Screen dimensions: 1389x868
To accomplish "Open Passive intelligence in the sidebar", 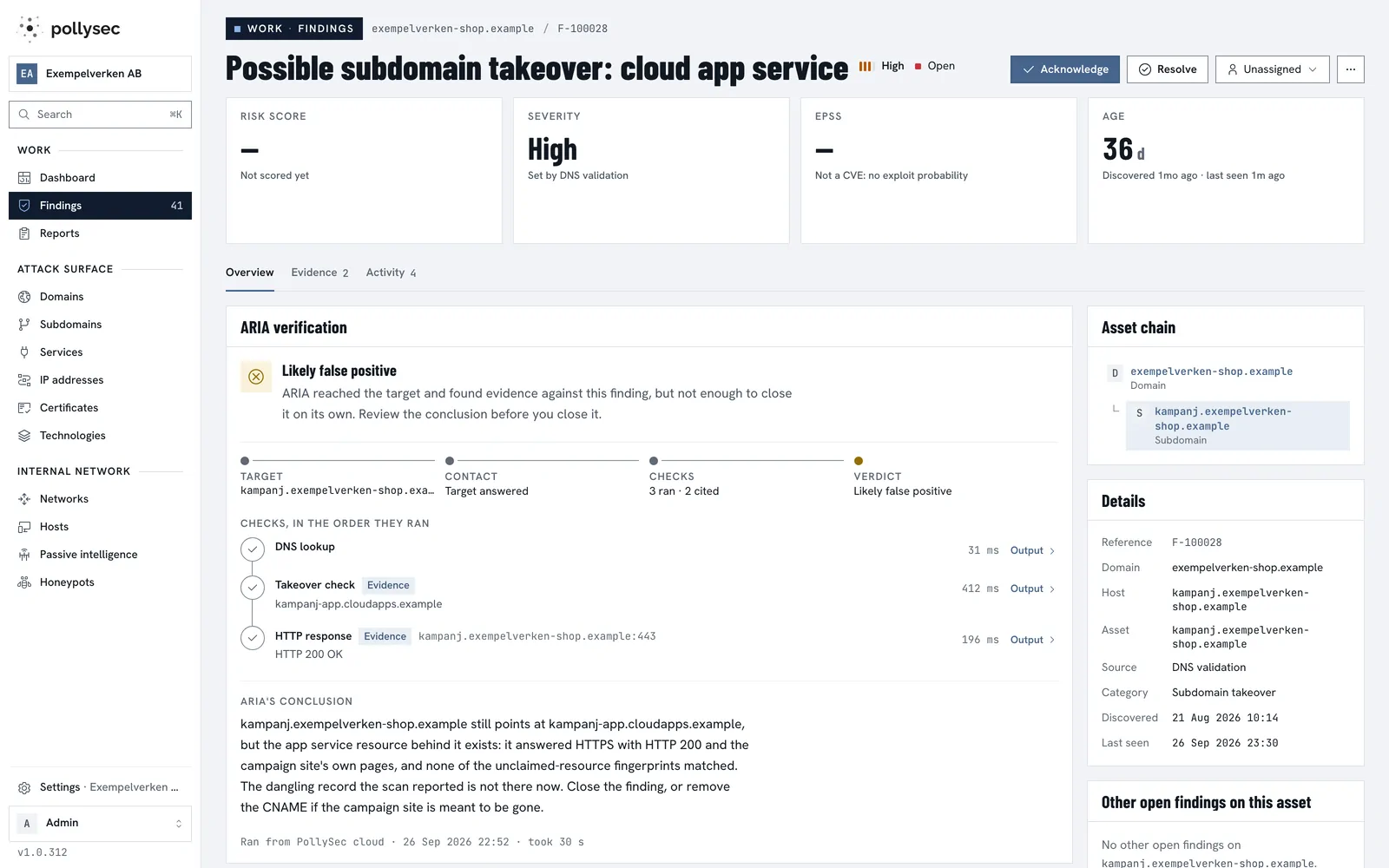I will 100,555.
